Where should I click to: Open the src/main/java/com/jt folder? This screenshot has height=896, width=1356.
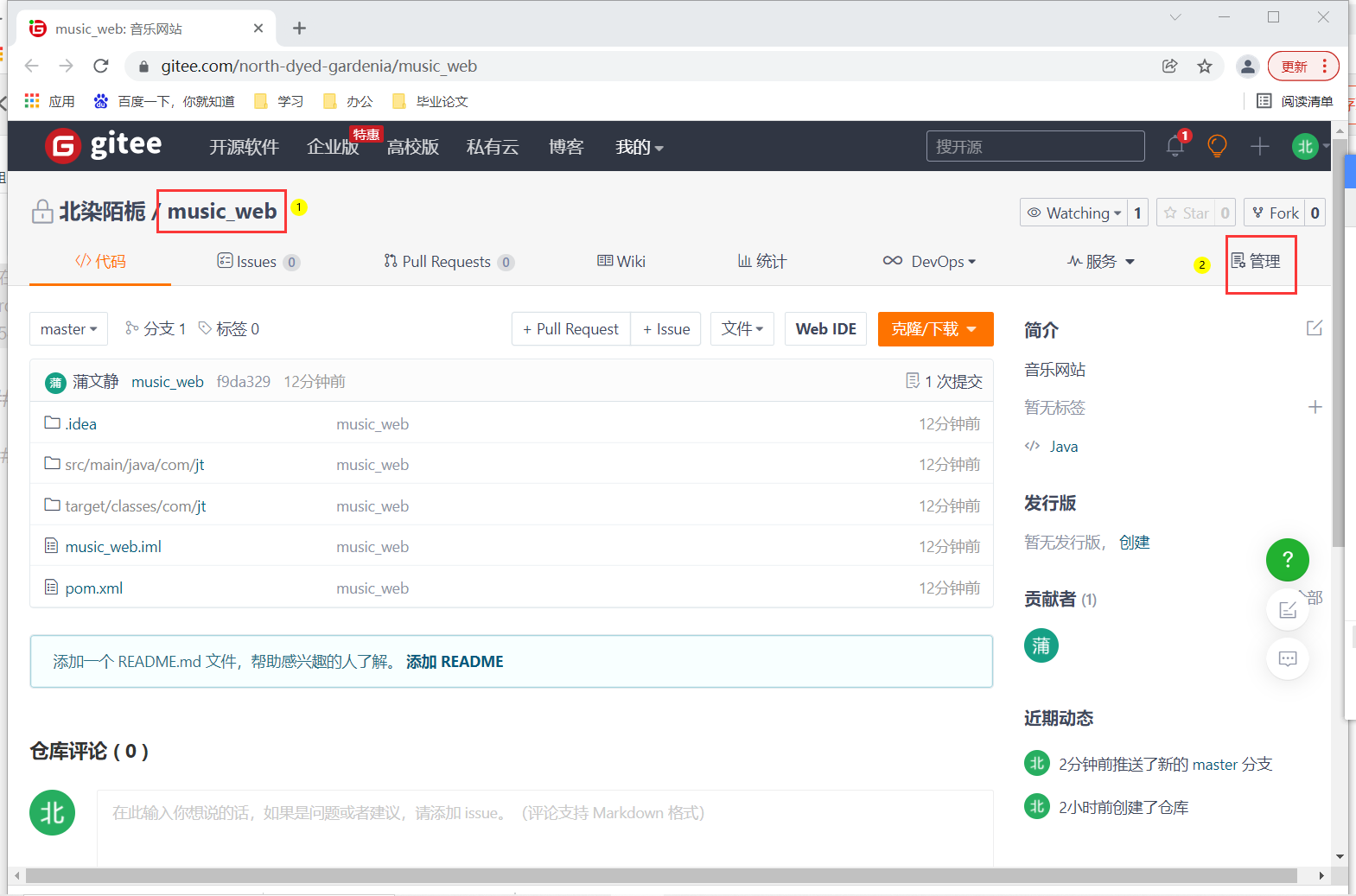[134, 465]
